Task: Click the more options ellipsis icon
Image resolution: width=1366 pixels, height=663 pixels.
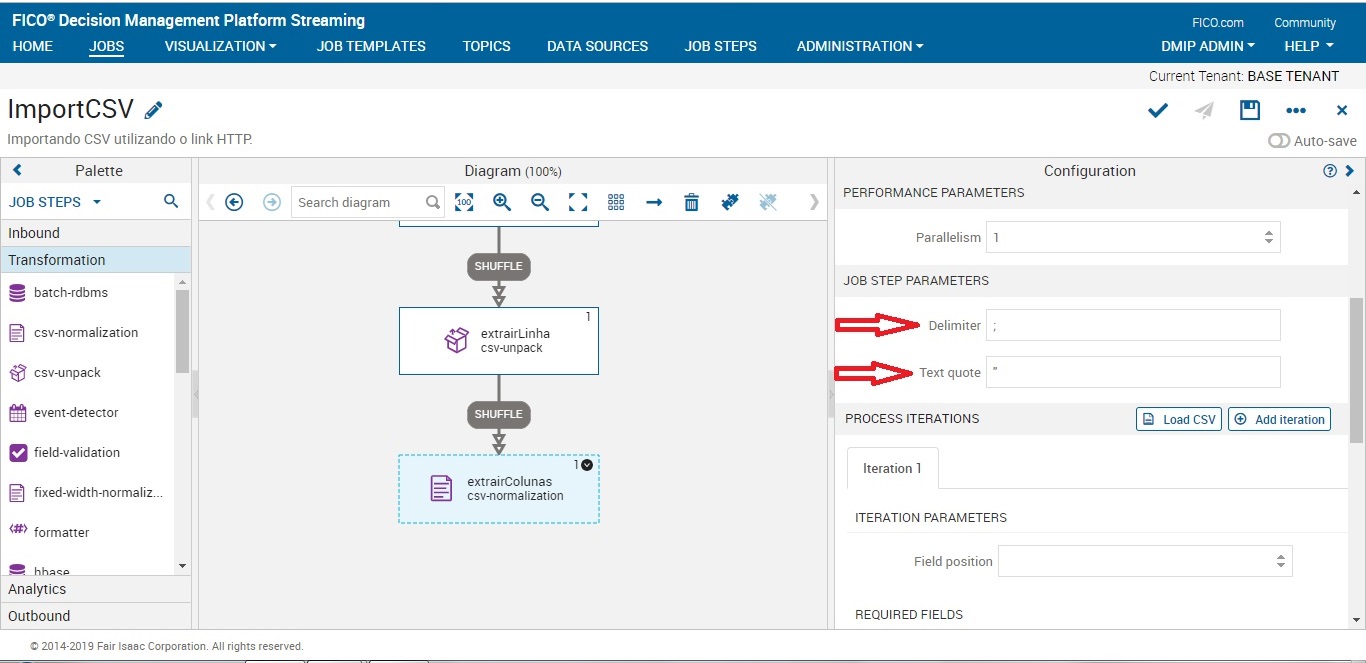Action: (1296, 110)
